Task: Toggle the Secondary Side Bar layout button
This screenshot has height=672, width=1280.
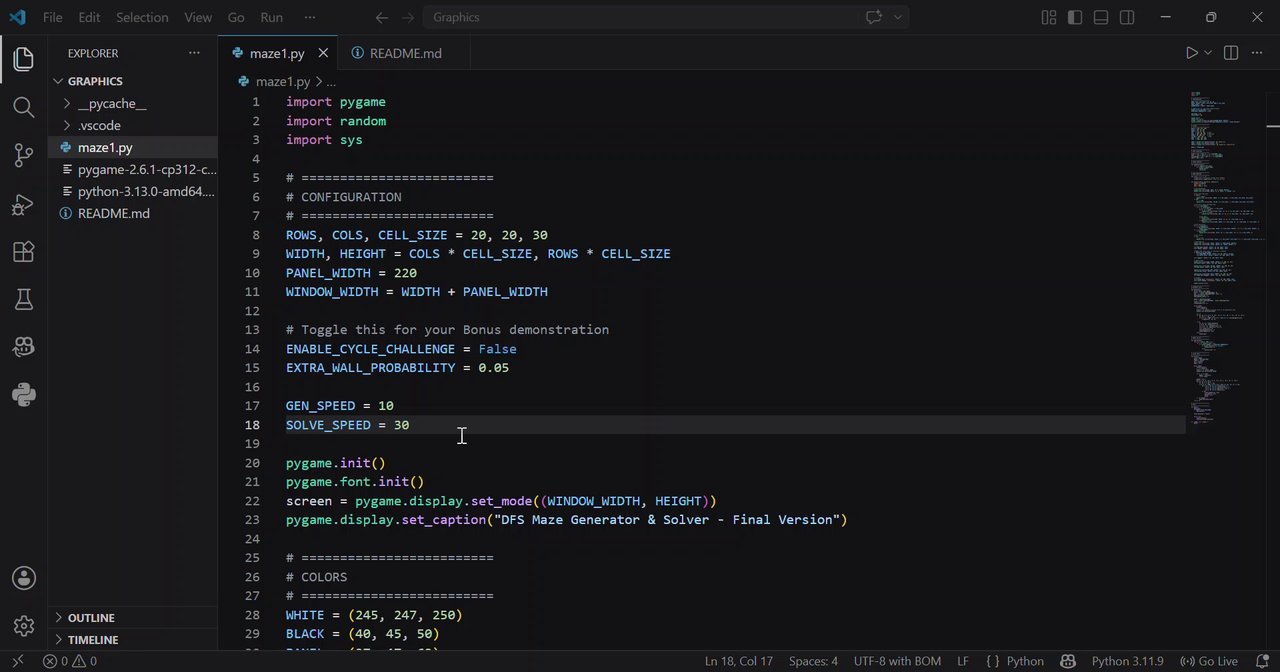Action: pos(1127,17)
